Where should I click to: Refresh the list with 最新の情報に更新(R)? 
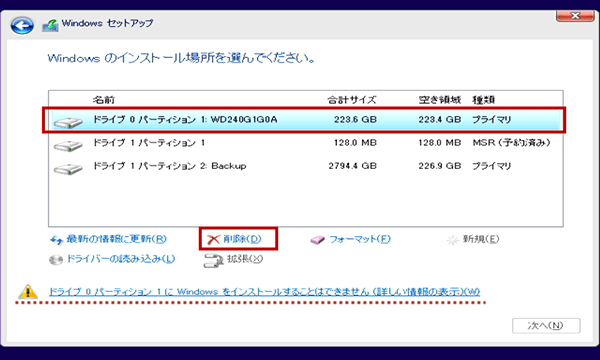tap(117, 239)
